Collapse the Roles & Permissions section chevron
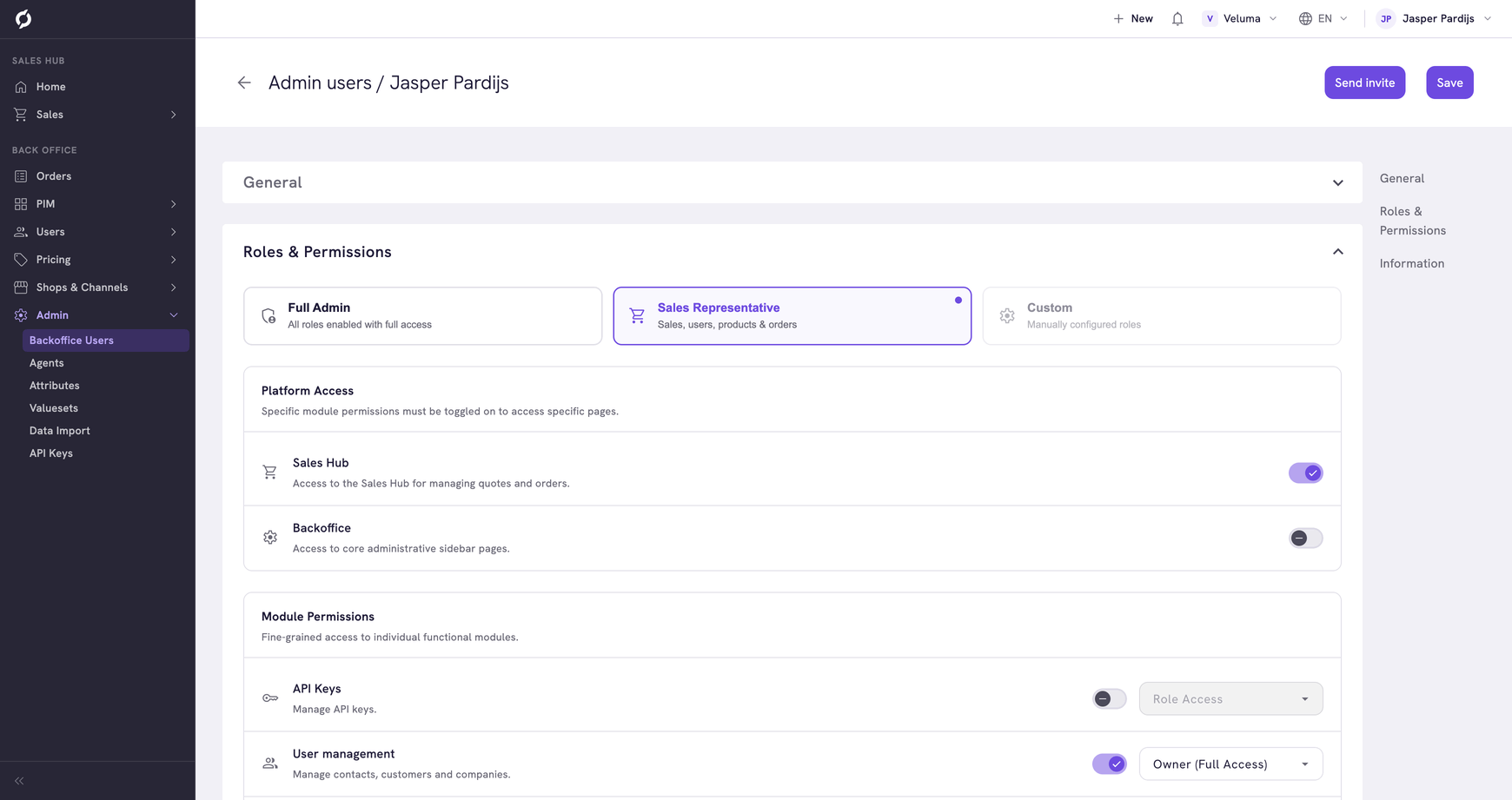The image size is (1512, 800). 1338,252
